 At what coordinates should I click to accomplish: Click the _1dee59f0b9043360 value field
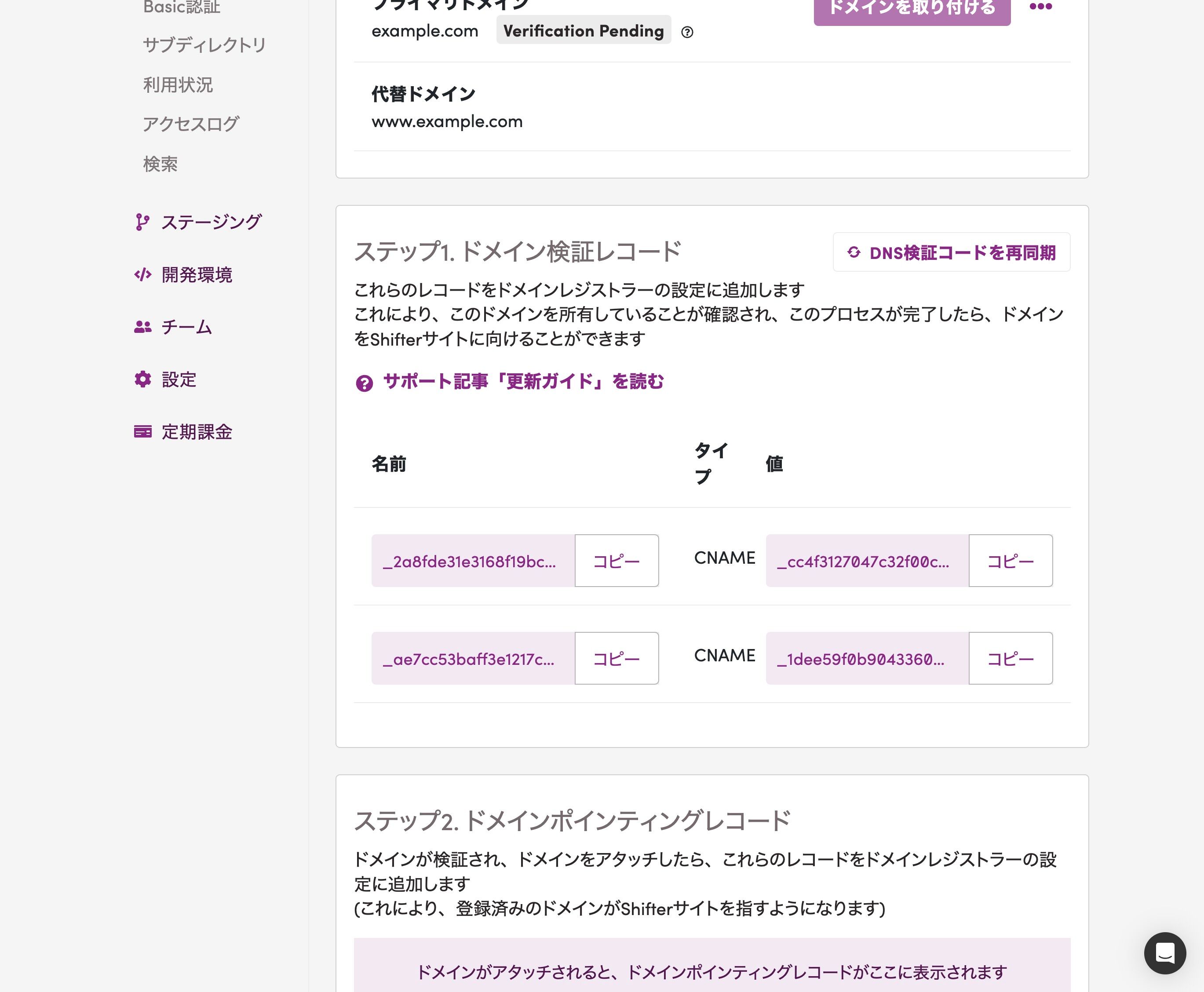[x=868, y=658]
